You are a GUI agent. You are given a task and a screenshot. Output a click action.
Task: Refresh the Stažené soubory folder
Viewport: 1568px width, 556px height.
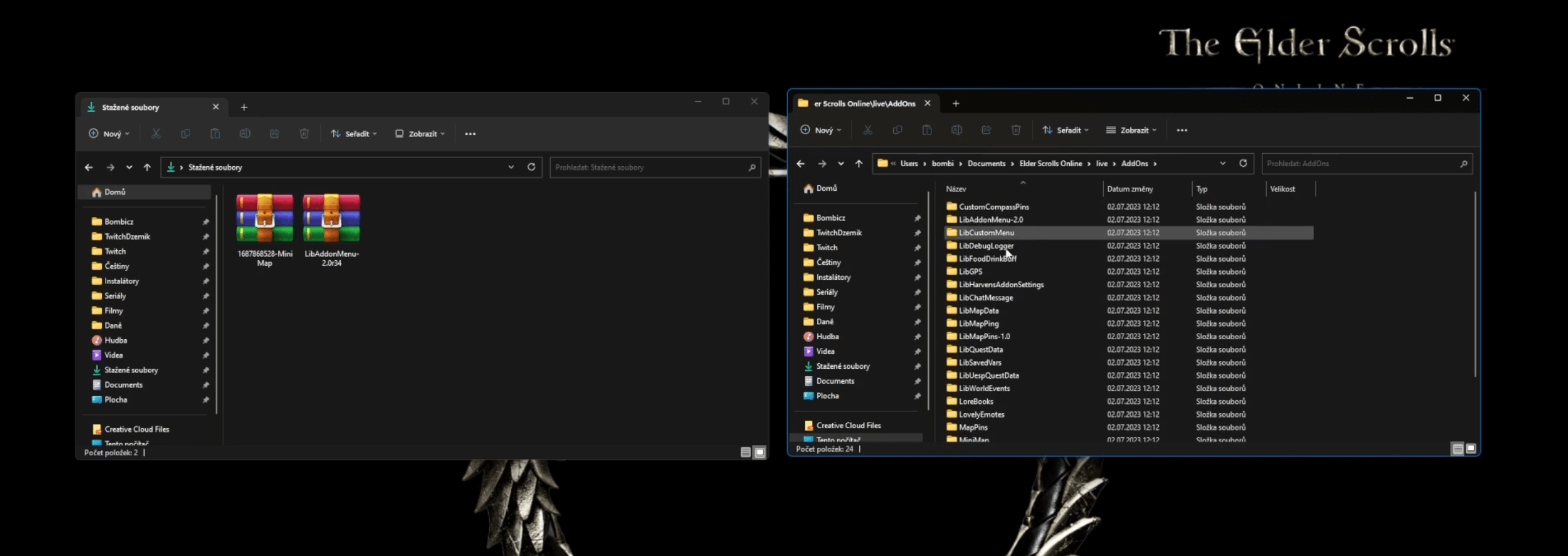point(531,167)
